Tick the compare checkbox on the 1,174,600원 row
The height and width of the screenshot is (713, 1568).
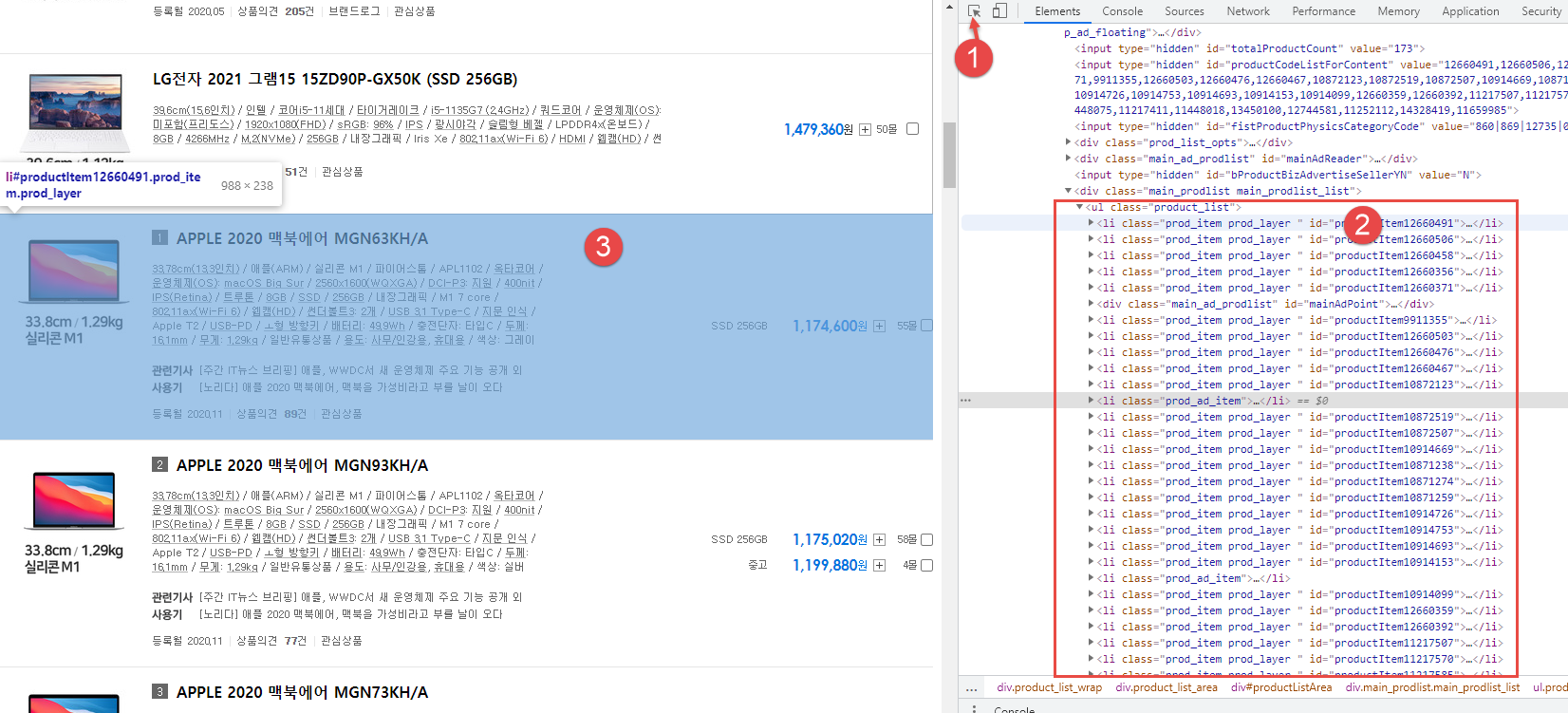click(926, 326)
